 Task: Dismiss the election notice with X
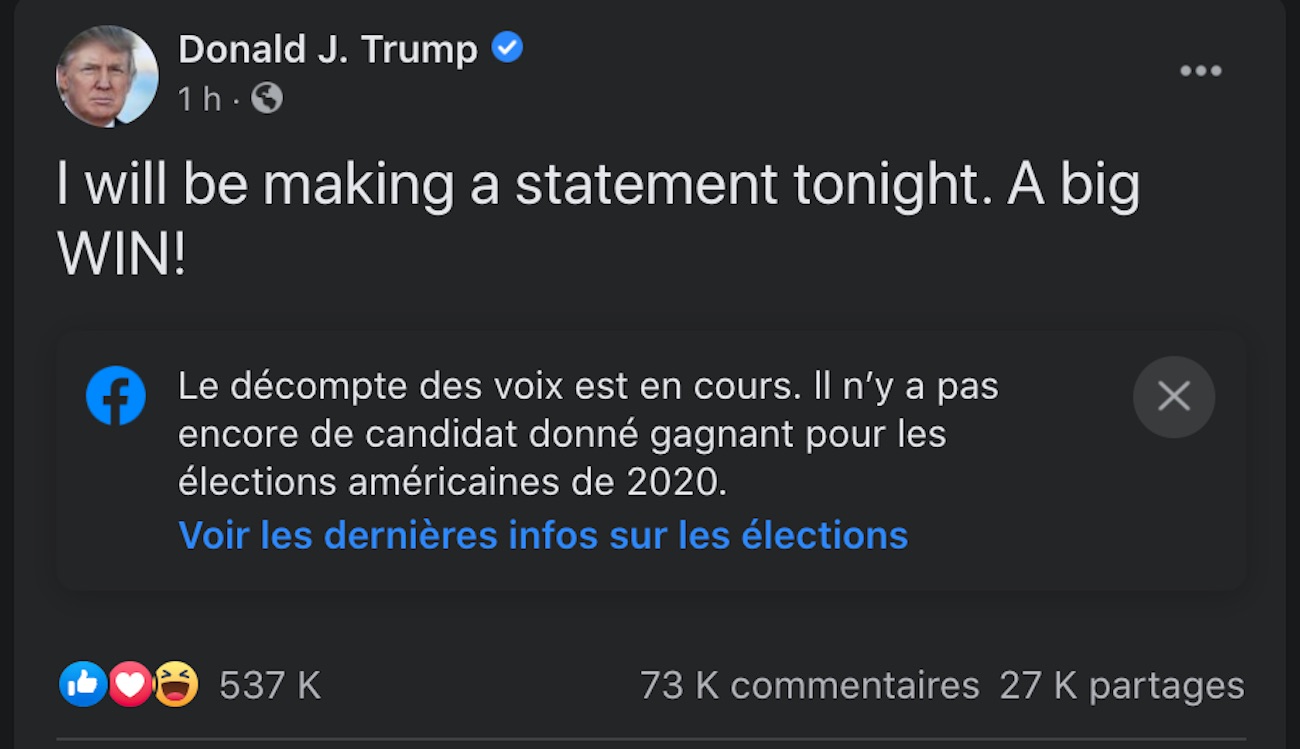(1174, 397)
